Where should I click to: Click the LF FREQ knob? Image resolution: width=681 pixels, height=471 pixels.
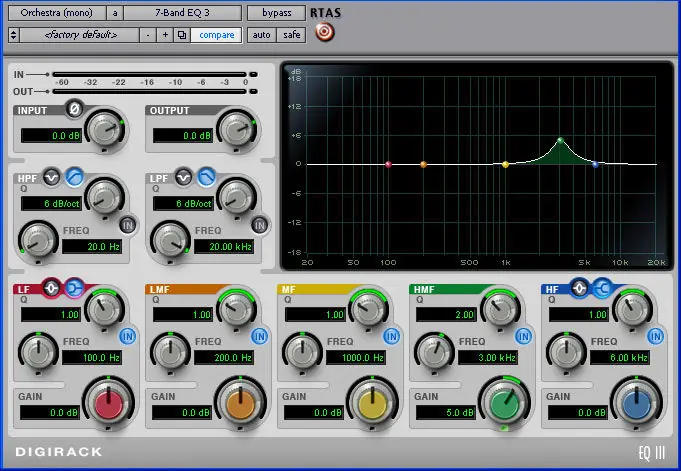click(x=38, y=352)
